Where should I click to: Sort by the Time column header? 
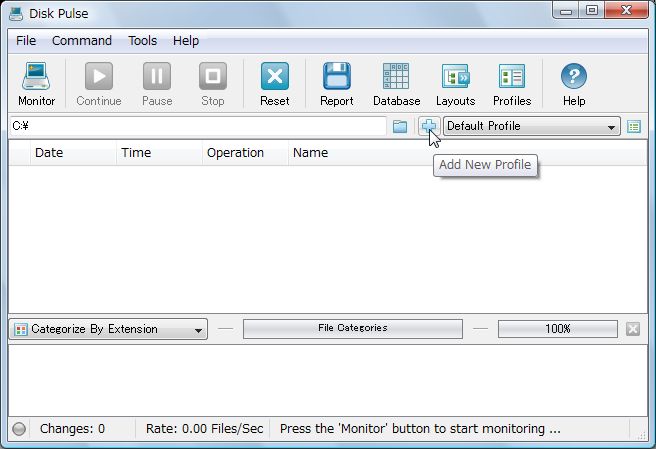pos(159,153)
